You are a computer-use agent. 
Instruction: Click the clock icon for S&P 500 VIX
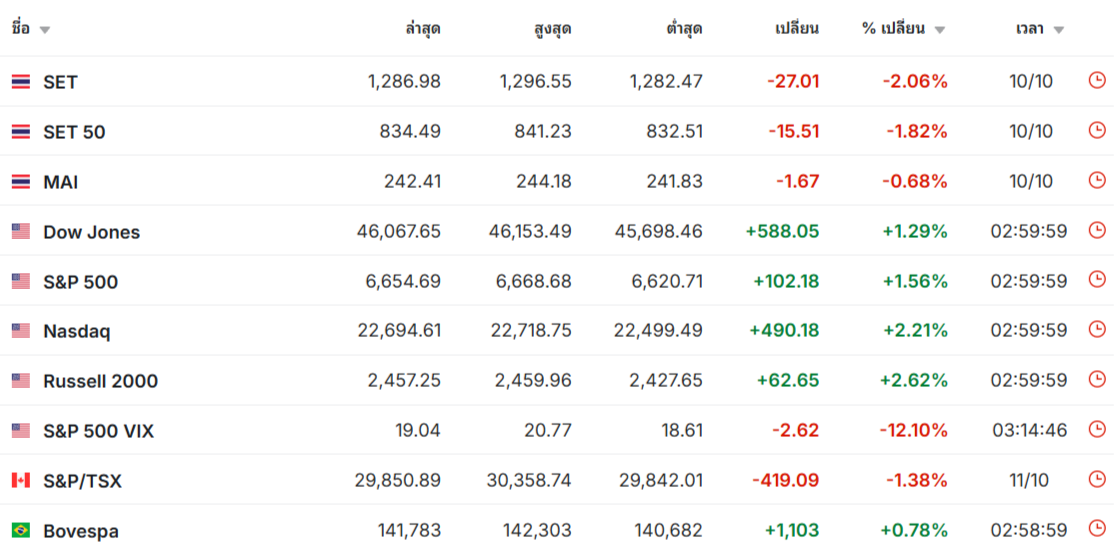(x=1097, y=430)
